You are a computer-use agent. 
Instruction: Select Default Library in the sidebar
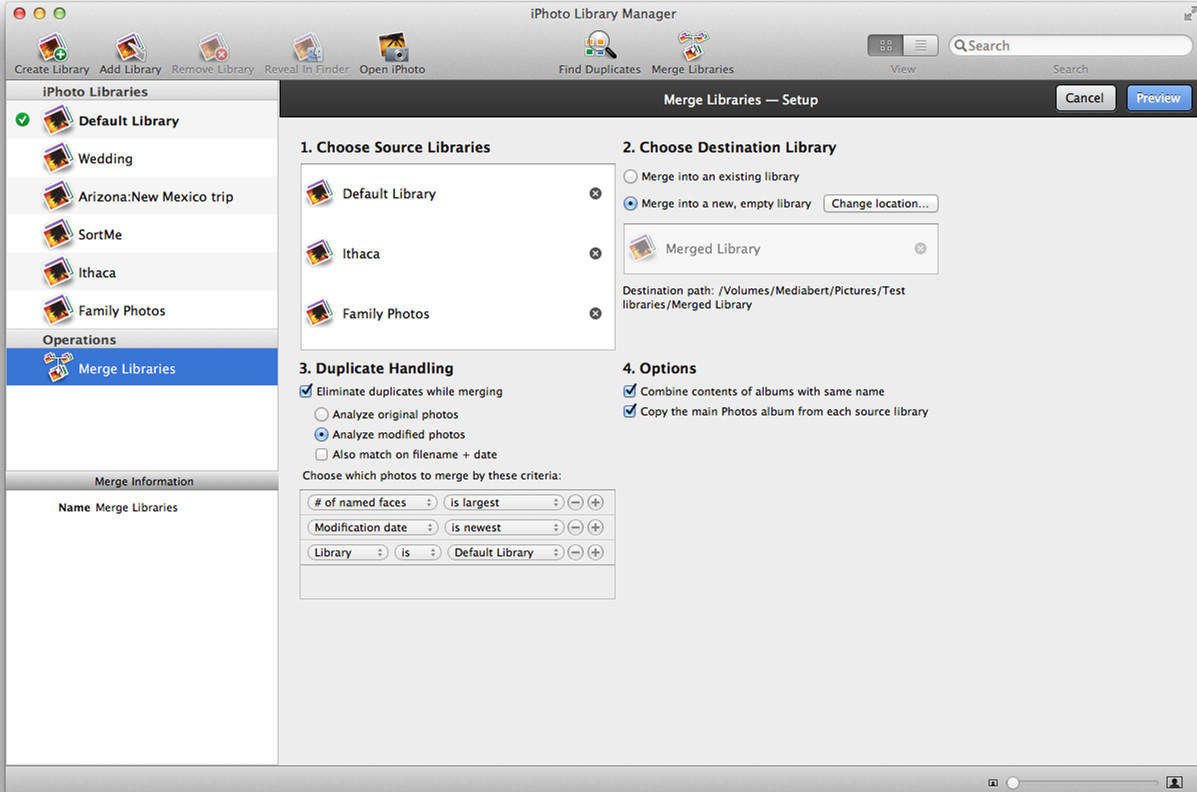pos(142,120)
